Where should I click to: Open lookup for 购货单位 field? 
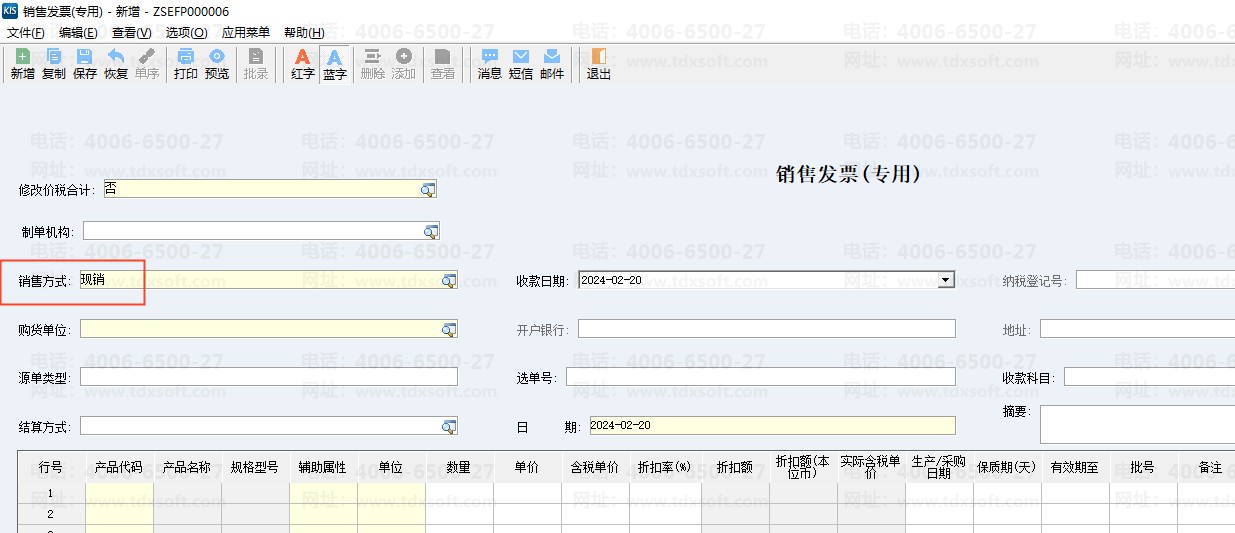click(449, 330)
